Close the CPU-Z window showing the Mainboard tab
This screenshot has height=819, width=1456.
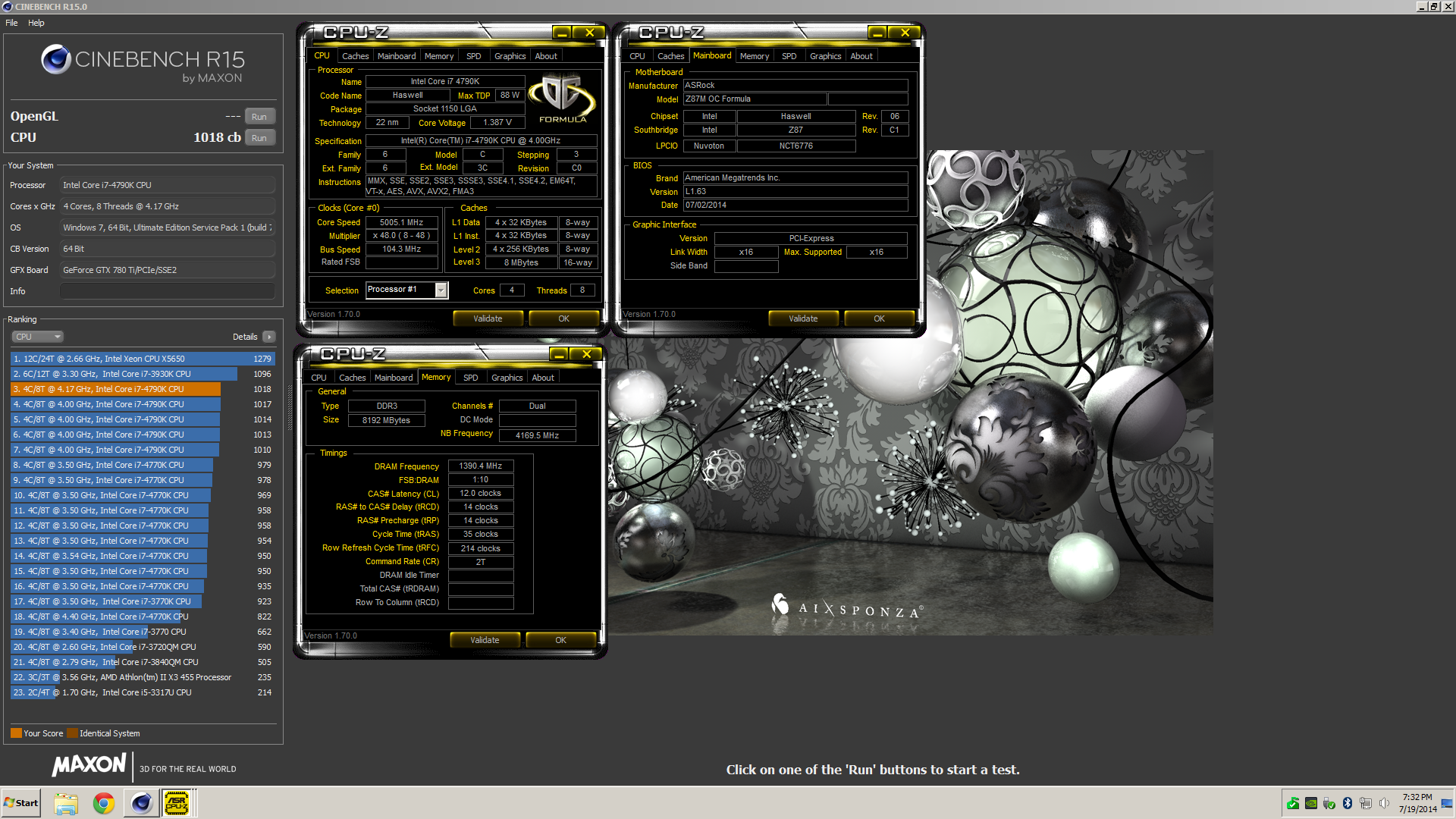click(905, 33)
